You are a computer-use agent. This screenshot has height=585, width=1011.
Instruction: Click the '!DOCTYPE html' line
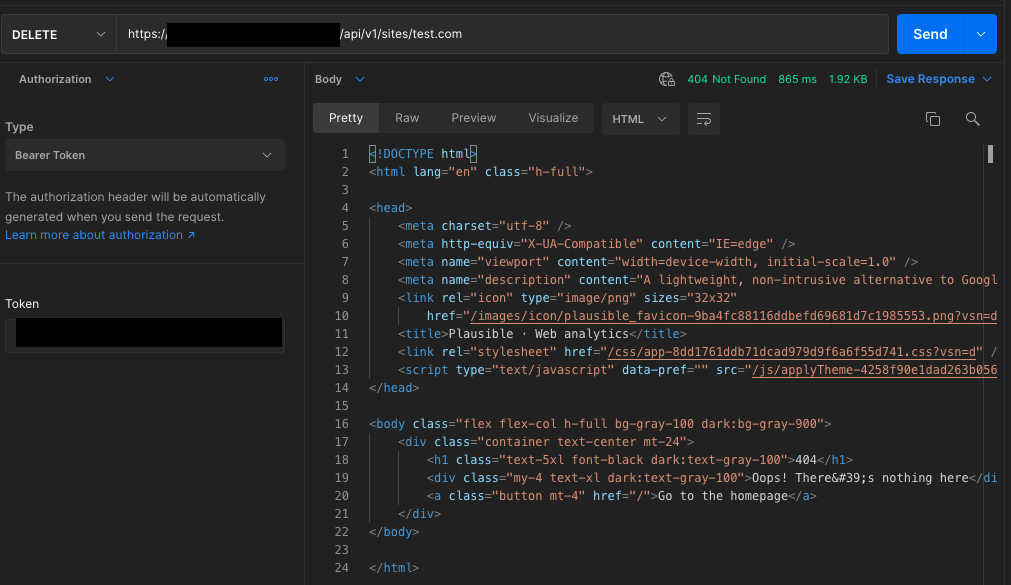[x=423, y=154]
